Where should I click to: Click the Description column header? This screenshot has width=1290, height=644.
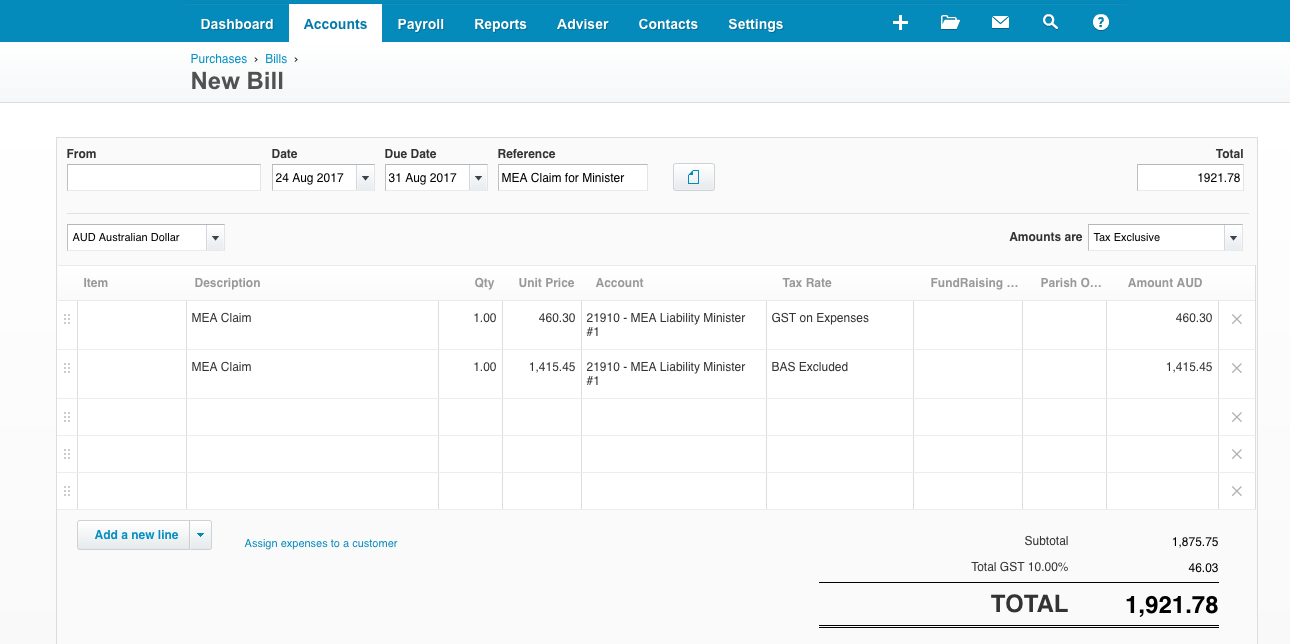(x=227, y=283)
